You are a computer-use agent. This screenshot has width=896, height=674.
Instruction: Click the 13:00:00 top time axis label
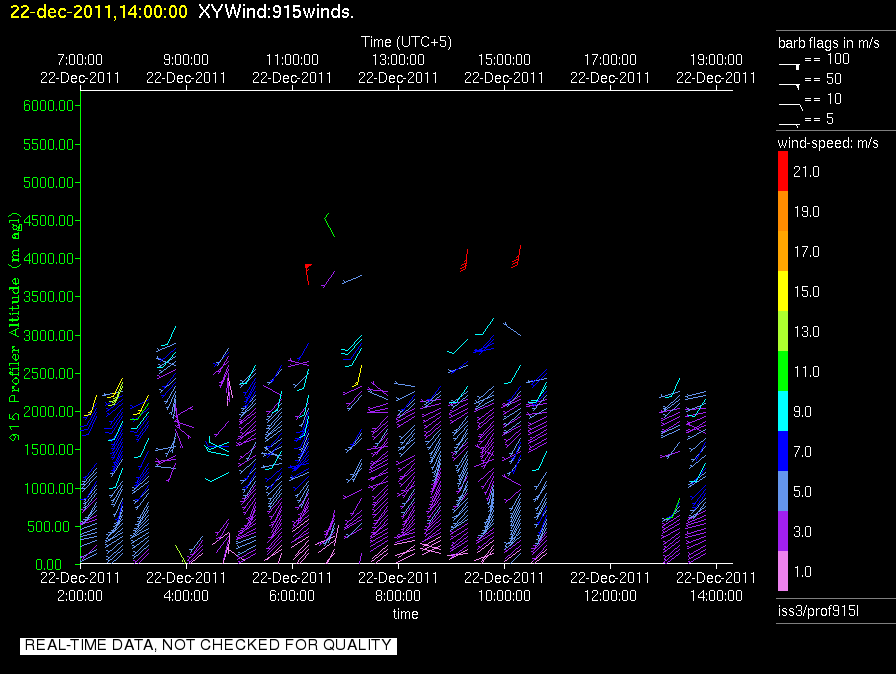(x=398, y=60)
